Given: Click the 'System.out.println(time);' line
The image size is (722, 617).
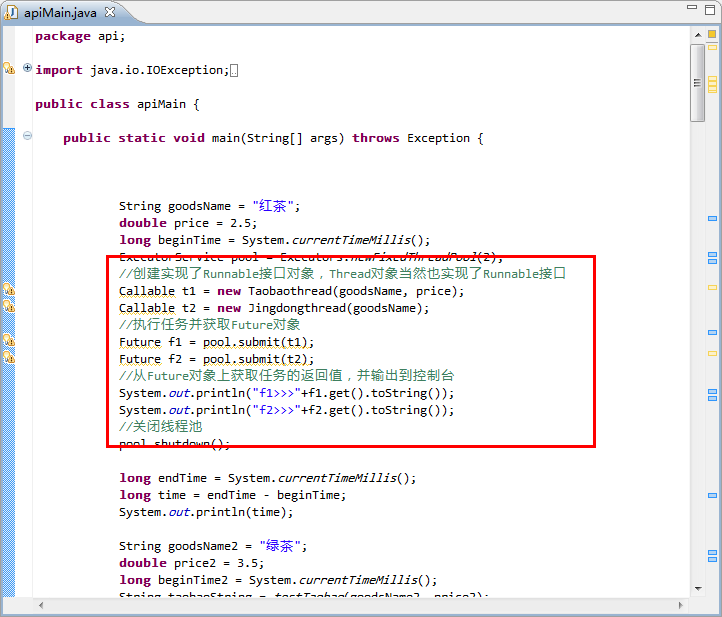Looking at the screenshot, I should click(x=206, y=512).
